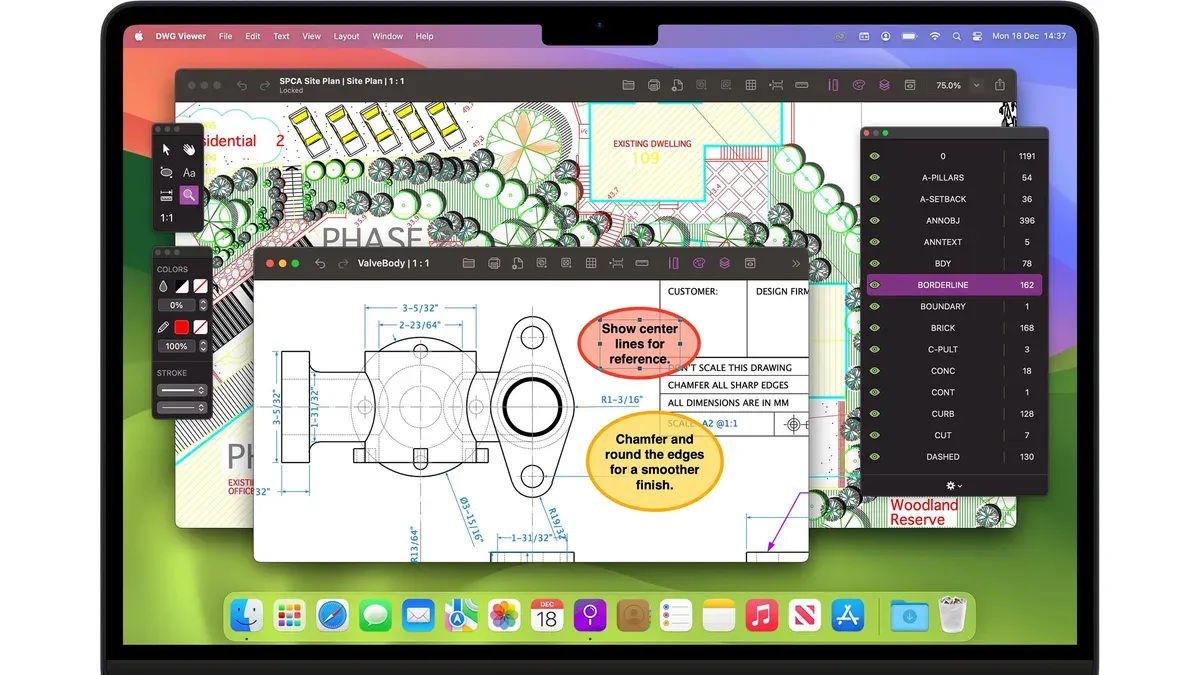Screen dimensions: 1200x675
Task: Click undo arrow in SPCA Site Plan window
Action: point(242,85)
